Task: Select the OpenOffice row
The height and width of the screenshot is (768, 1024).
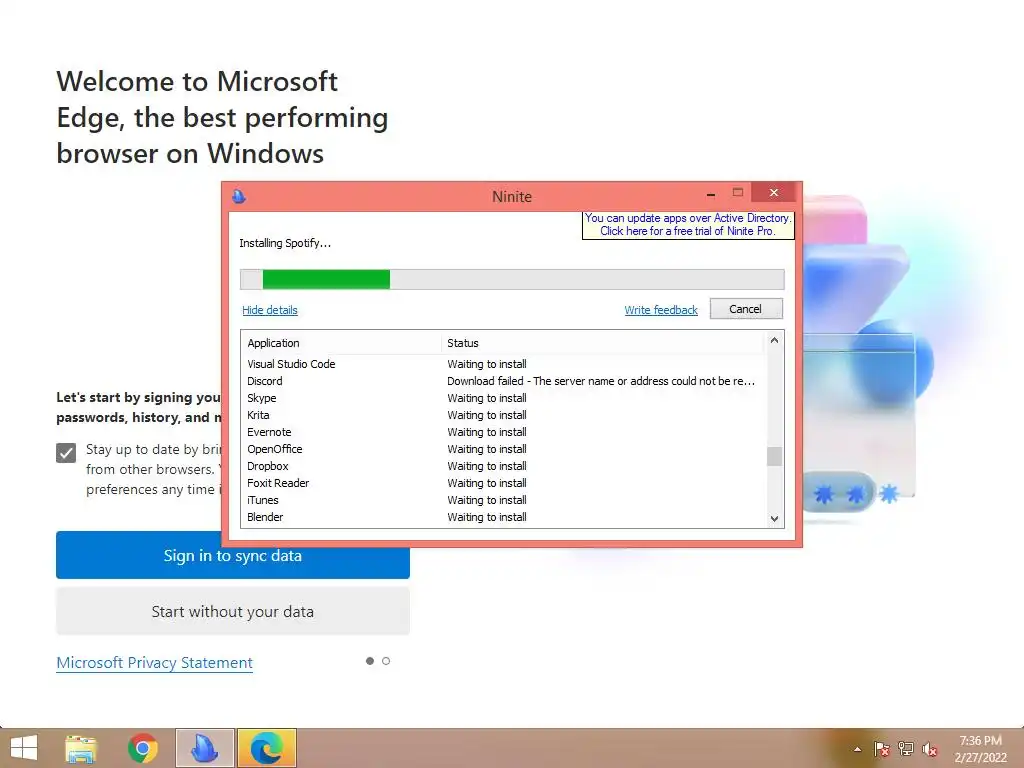Action: tap(503, 449)
